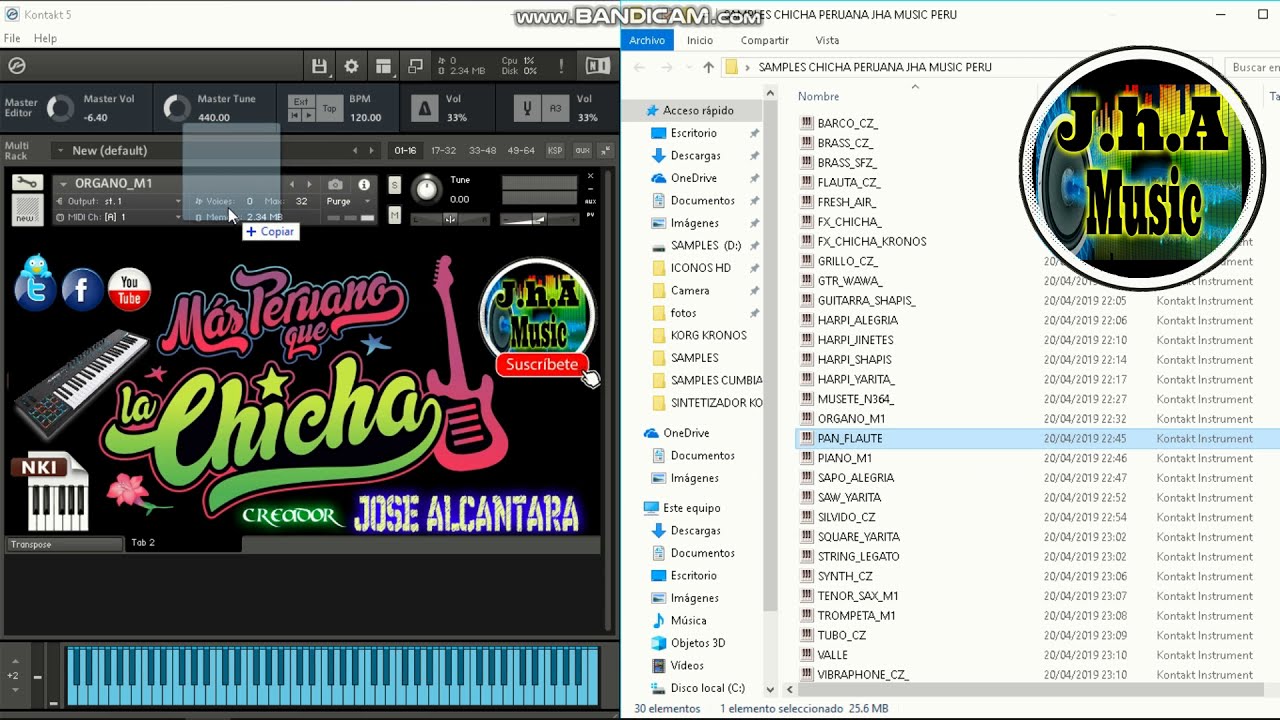Open Kontakt Help menu
1280x720 pixels.
coord(46,38)
